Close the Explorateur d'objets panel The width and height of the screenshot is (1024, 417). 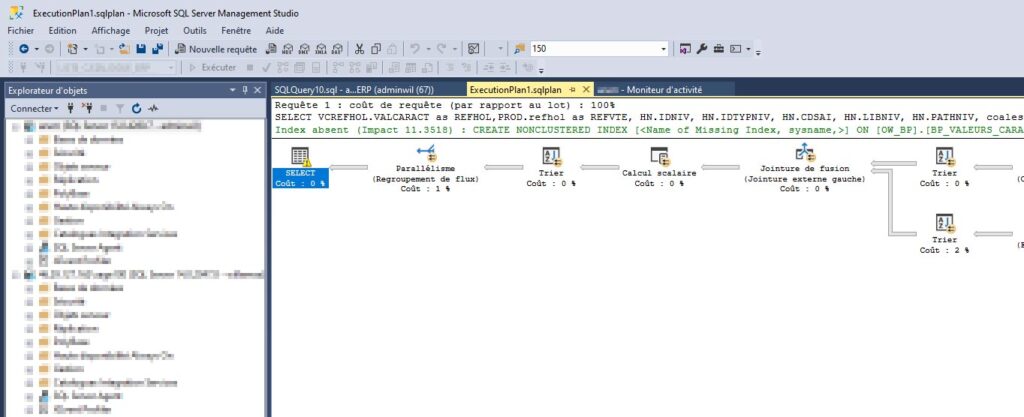(257, 90)
